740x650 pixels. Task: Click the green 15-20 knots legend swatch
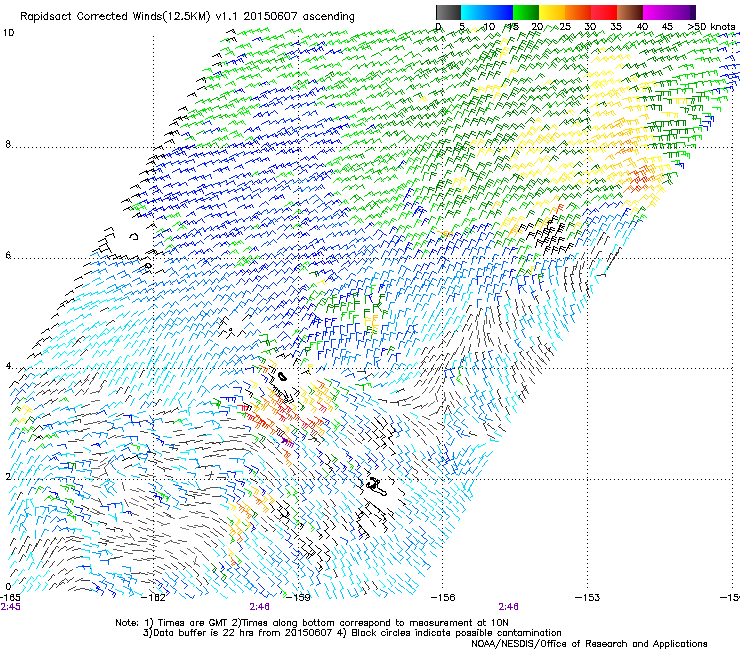coord(526,12)
